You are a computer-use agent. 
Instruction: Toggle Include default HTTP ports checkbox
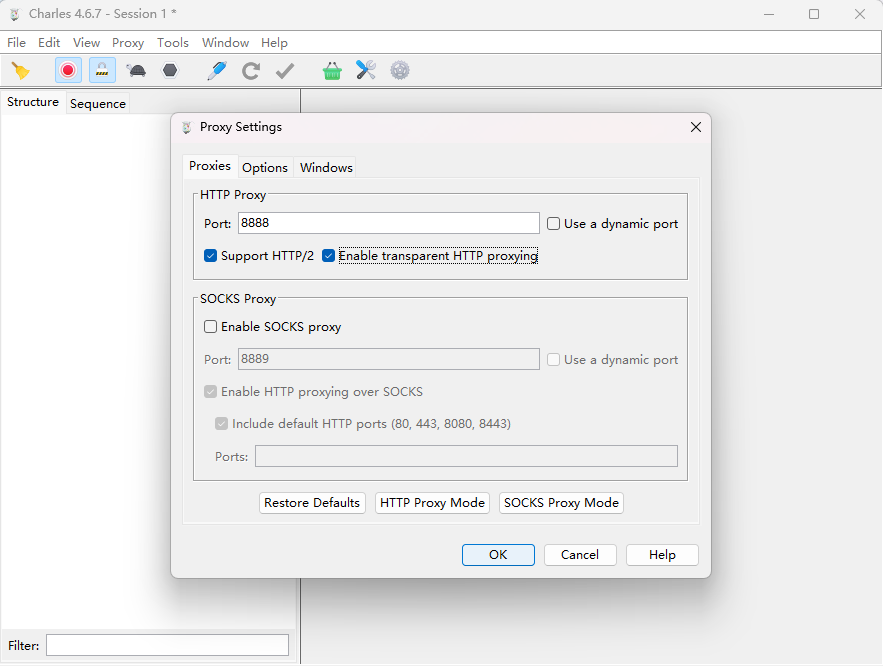point(221,423)
